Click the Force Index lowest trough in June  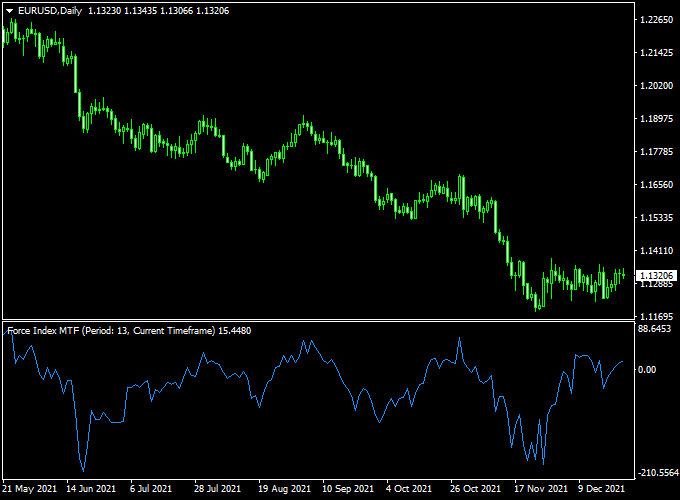tap(83, 470)
